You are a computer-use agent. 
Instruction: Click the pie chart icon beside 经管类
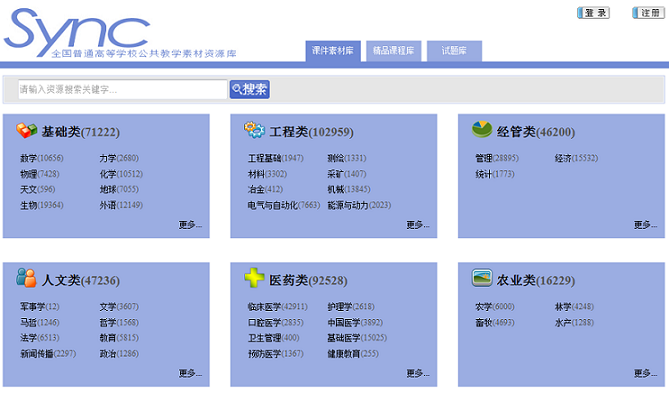(482, 129)
